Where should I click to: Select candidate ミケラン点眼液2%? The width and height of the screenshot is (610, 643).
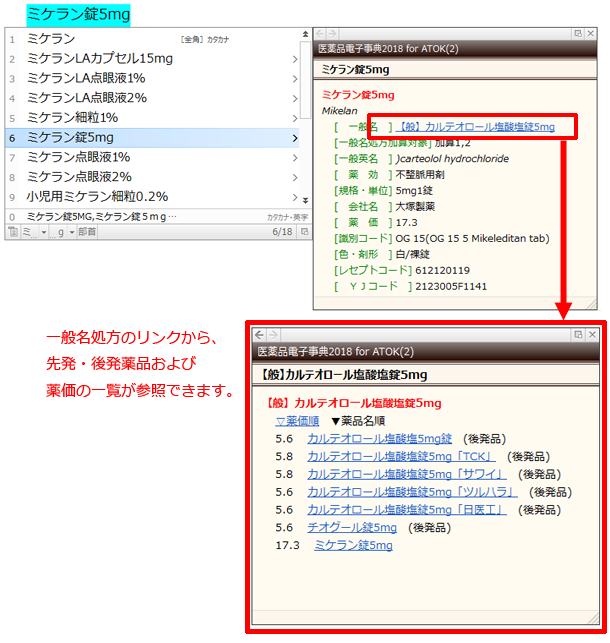coord(152,177)
